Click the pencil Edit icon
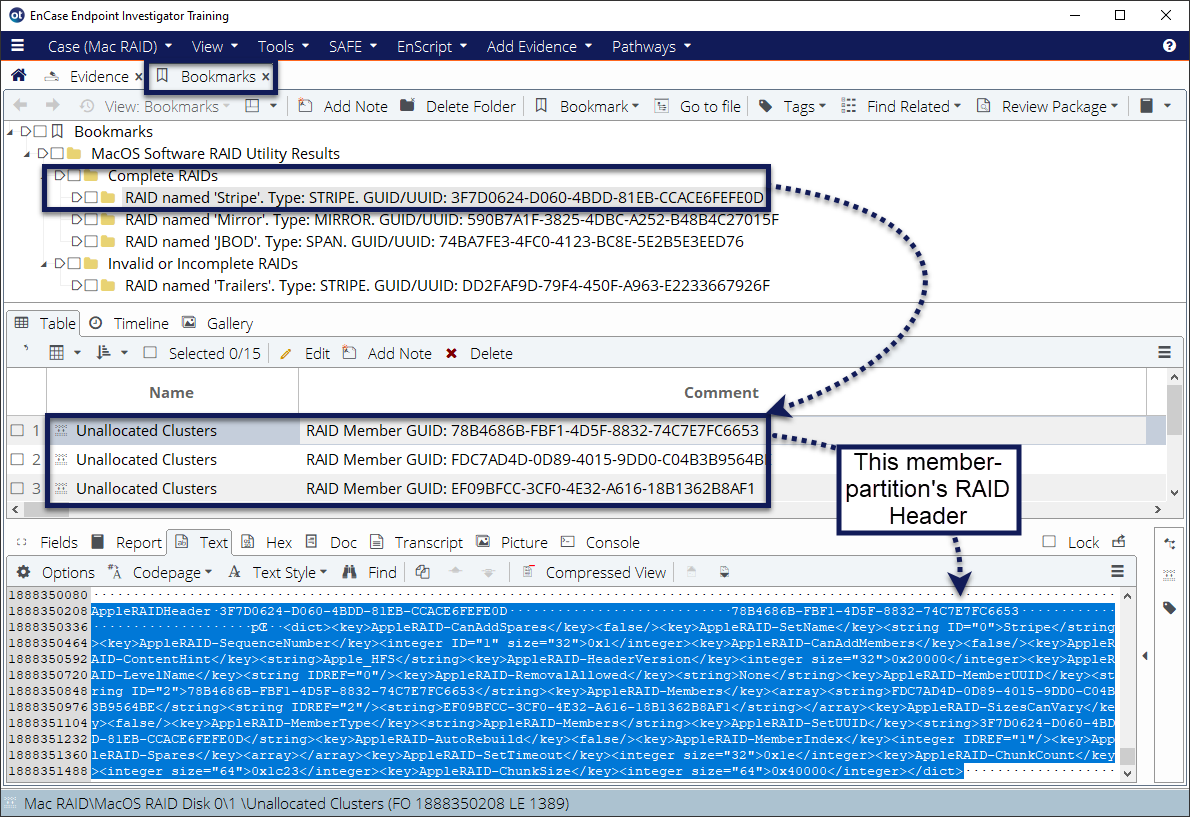Screen dimensions: 1190x817 coord(285,354)
